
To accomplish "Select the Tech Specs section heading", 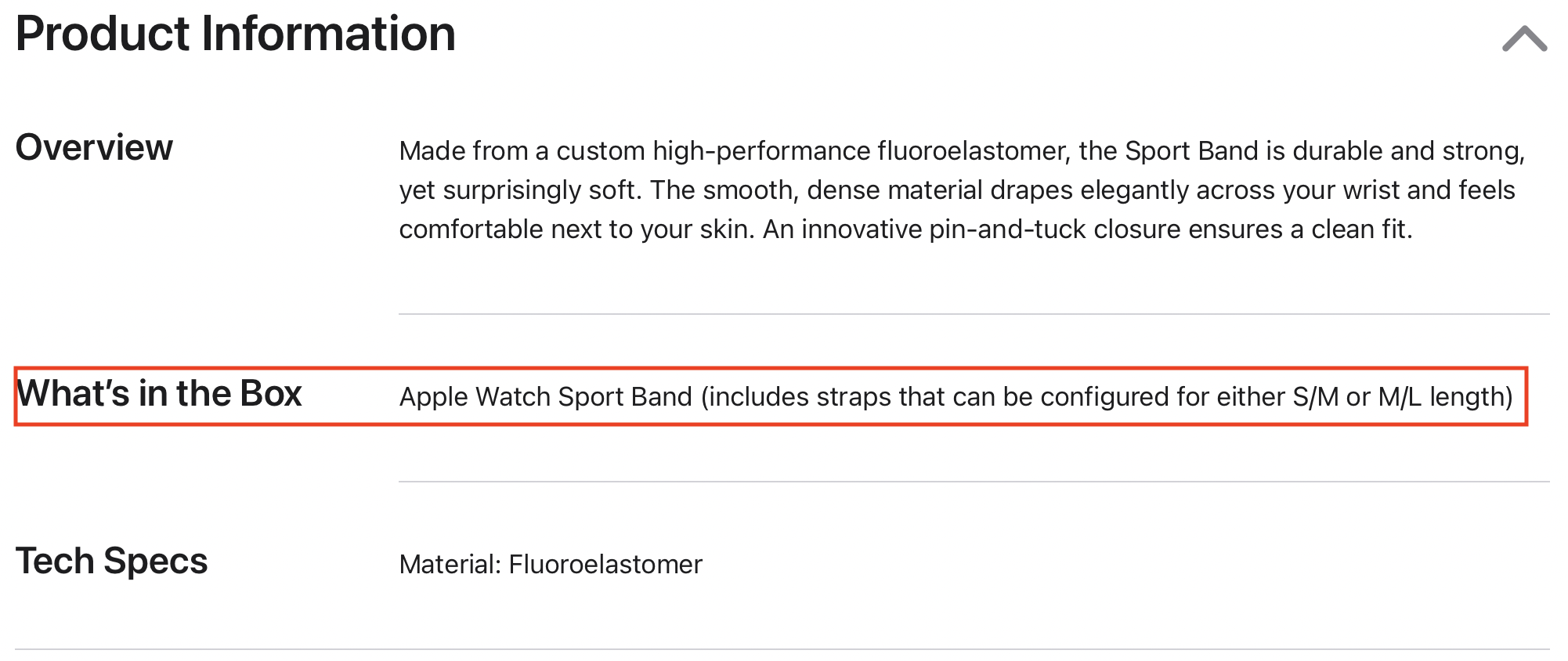I will coord(111,561).
